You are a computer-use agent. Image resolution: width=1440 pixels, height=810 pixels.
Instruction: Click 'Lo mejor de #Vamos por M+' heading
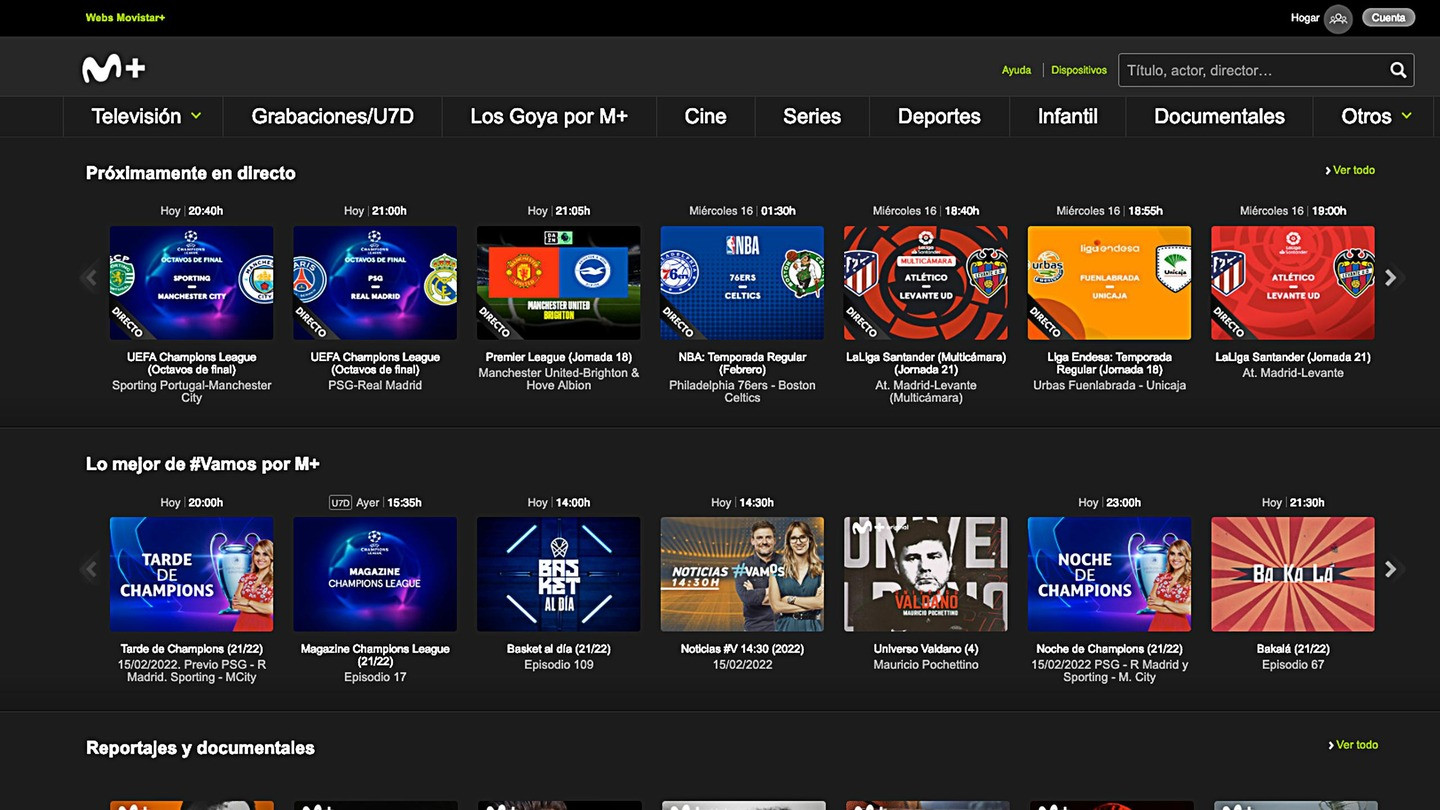[203, 464]
